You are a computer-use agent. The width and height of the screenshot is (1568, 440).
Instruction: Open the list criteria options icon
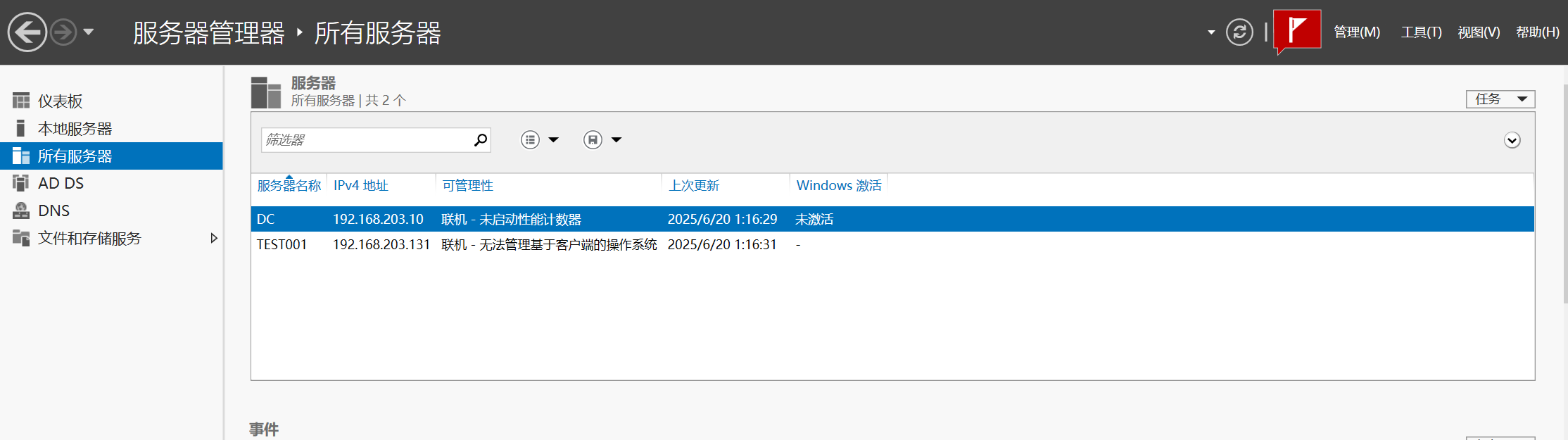(531, 140)
